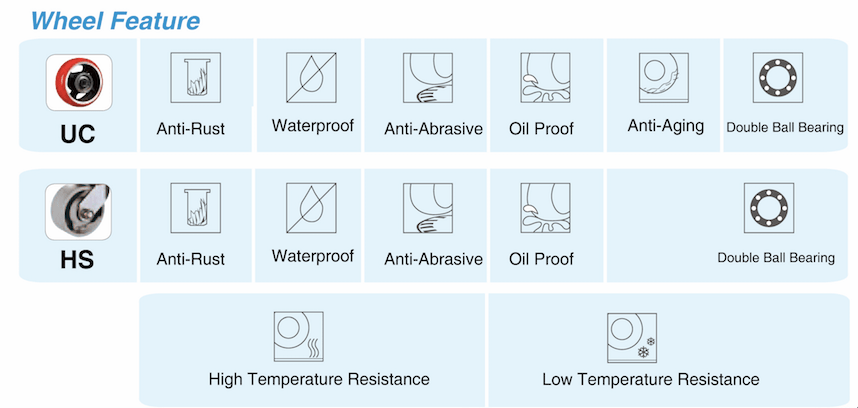Click the UC row Oil Proof icon

pyautogui.click(x=544, y=78)
